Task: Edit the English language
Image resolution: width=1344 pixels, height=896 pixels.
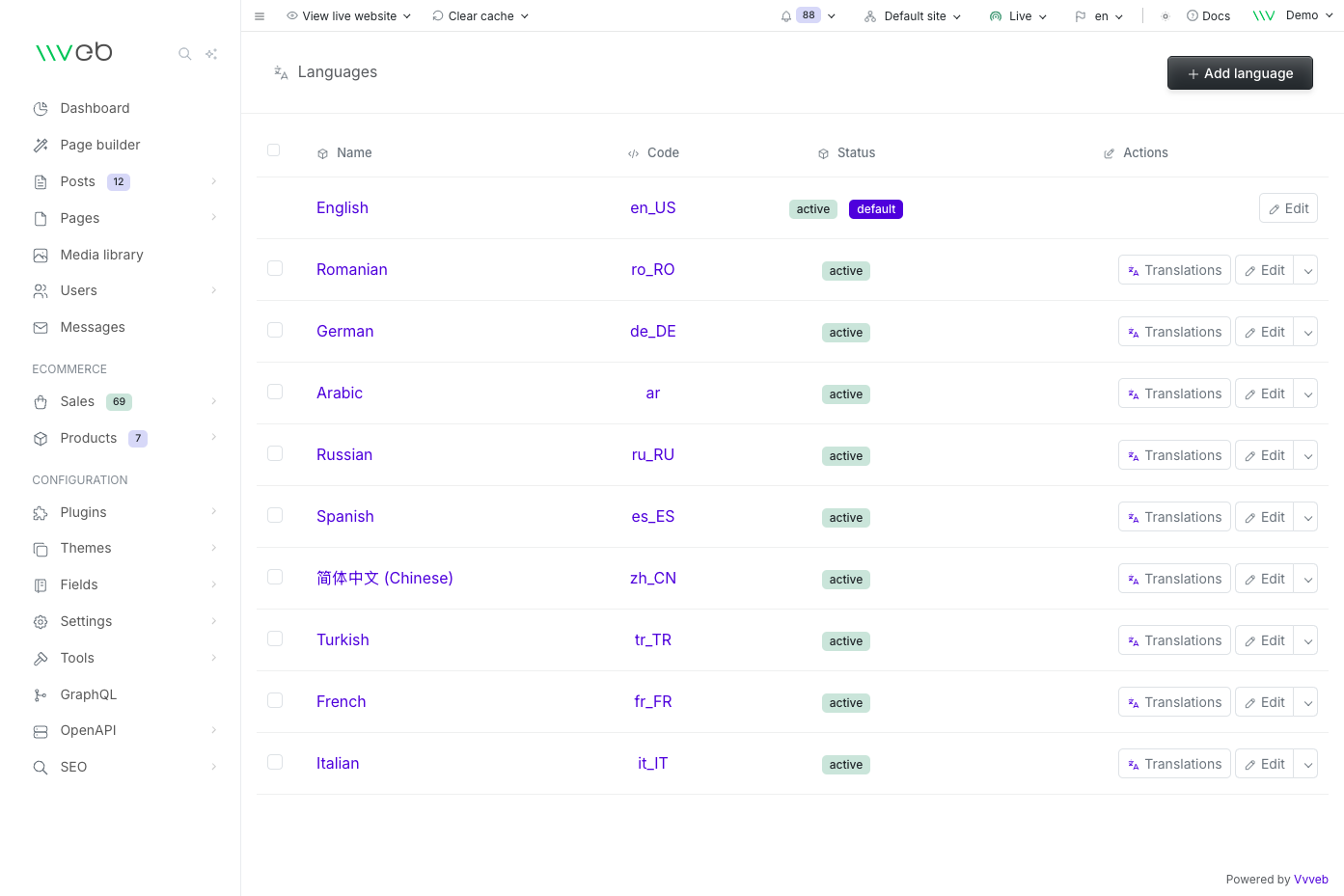Action: [1288, 208]
